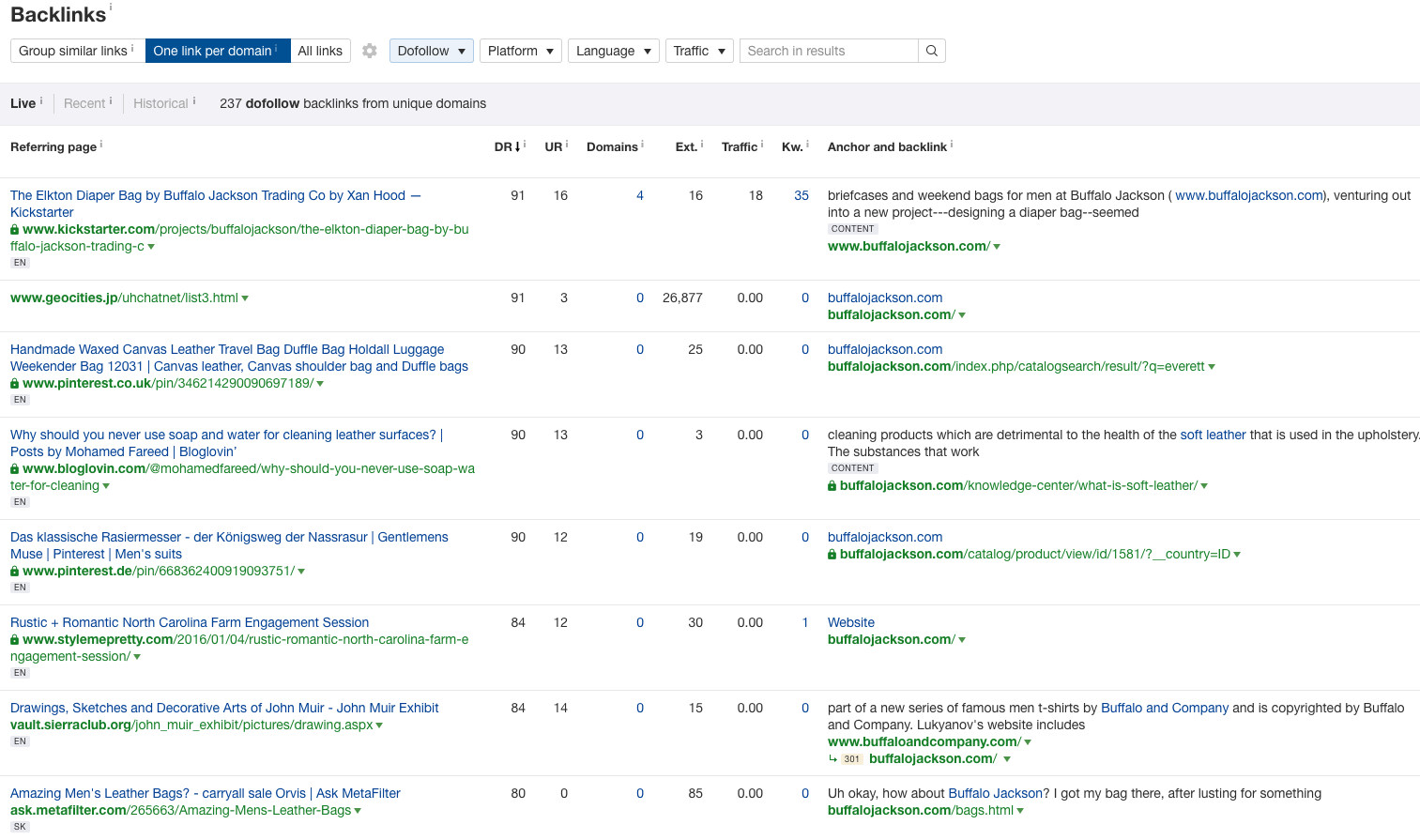
Task: Sort by the UR column header
Action: tap(554, 146)
